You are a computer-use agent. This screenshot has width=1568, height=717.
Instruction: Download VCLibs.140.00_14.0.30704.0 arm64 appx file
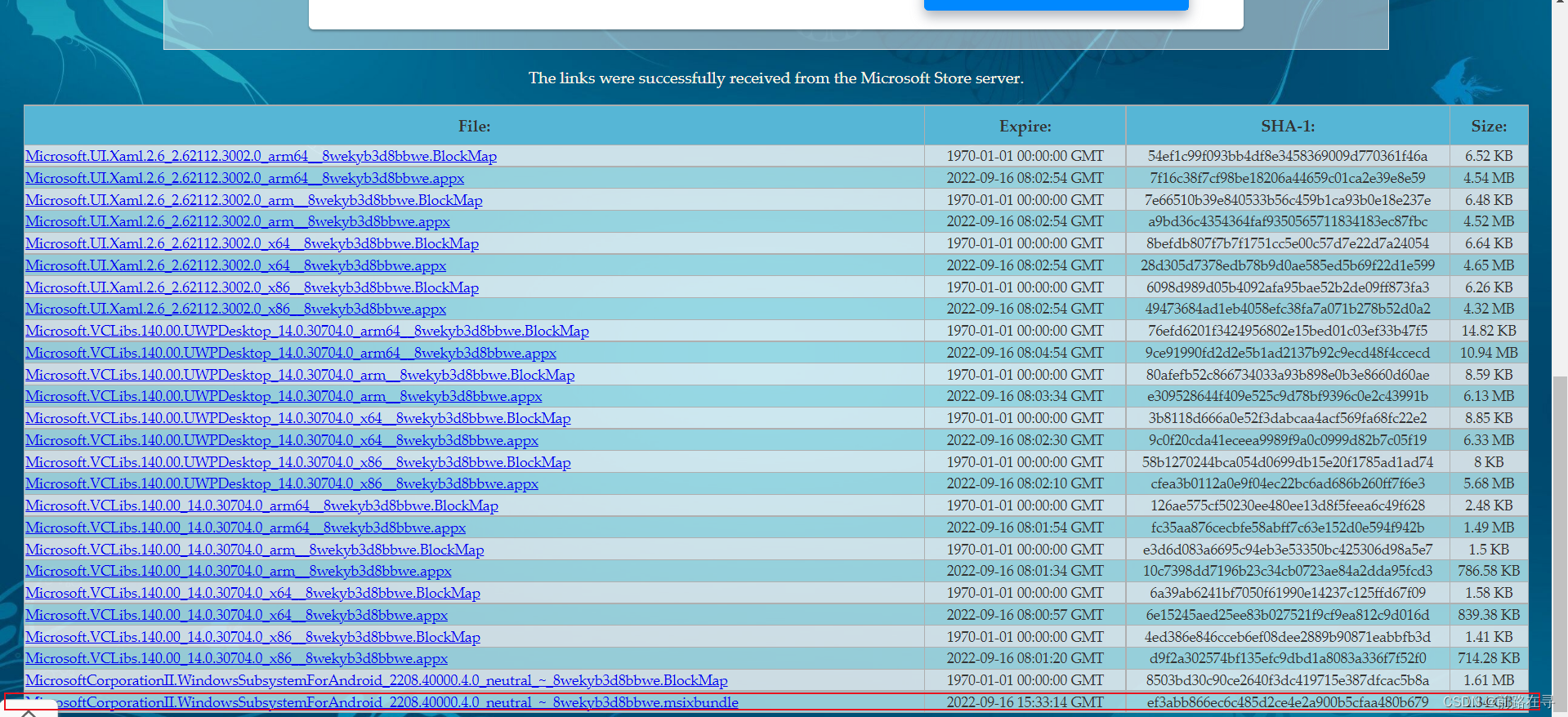tap(245, 528)
